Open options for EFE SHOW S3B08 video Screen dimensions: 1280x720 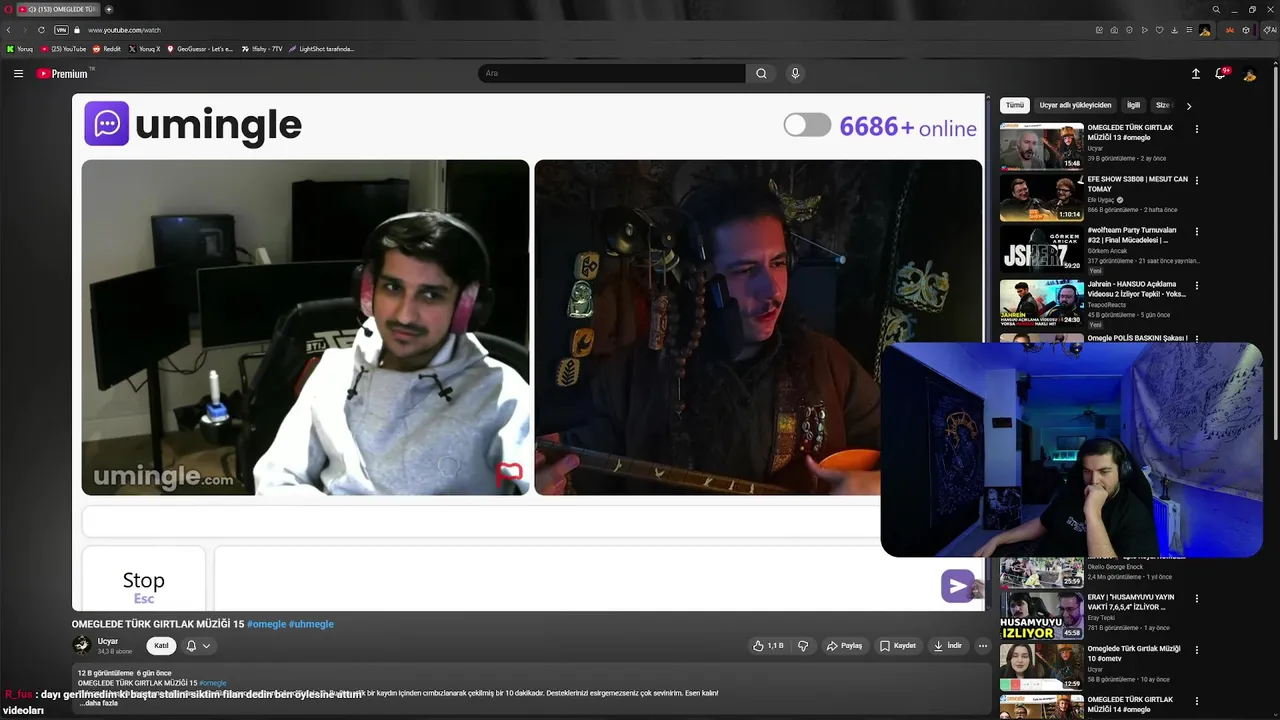(x=1196, y=180)
